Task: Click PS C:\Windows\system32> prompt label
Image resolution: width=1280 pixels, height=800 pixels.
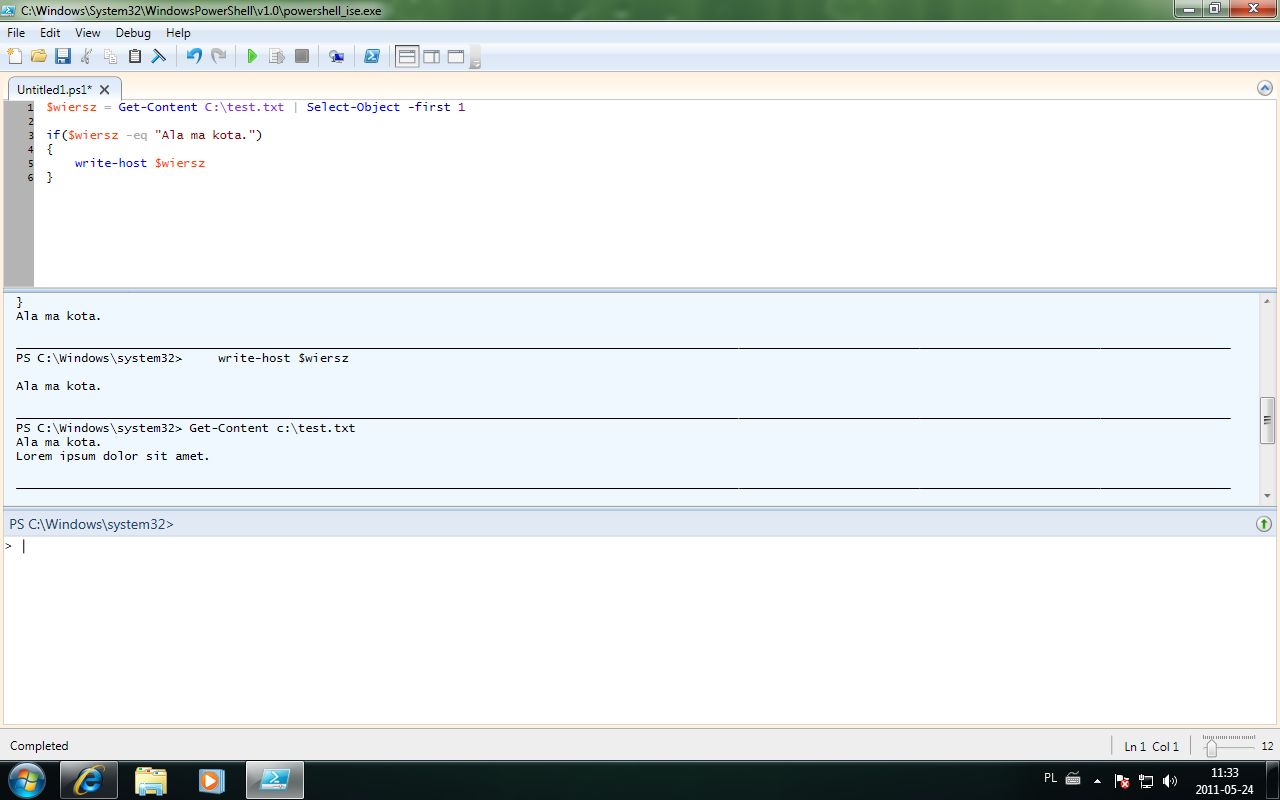Action: 91,524
